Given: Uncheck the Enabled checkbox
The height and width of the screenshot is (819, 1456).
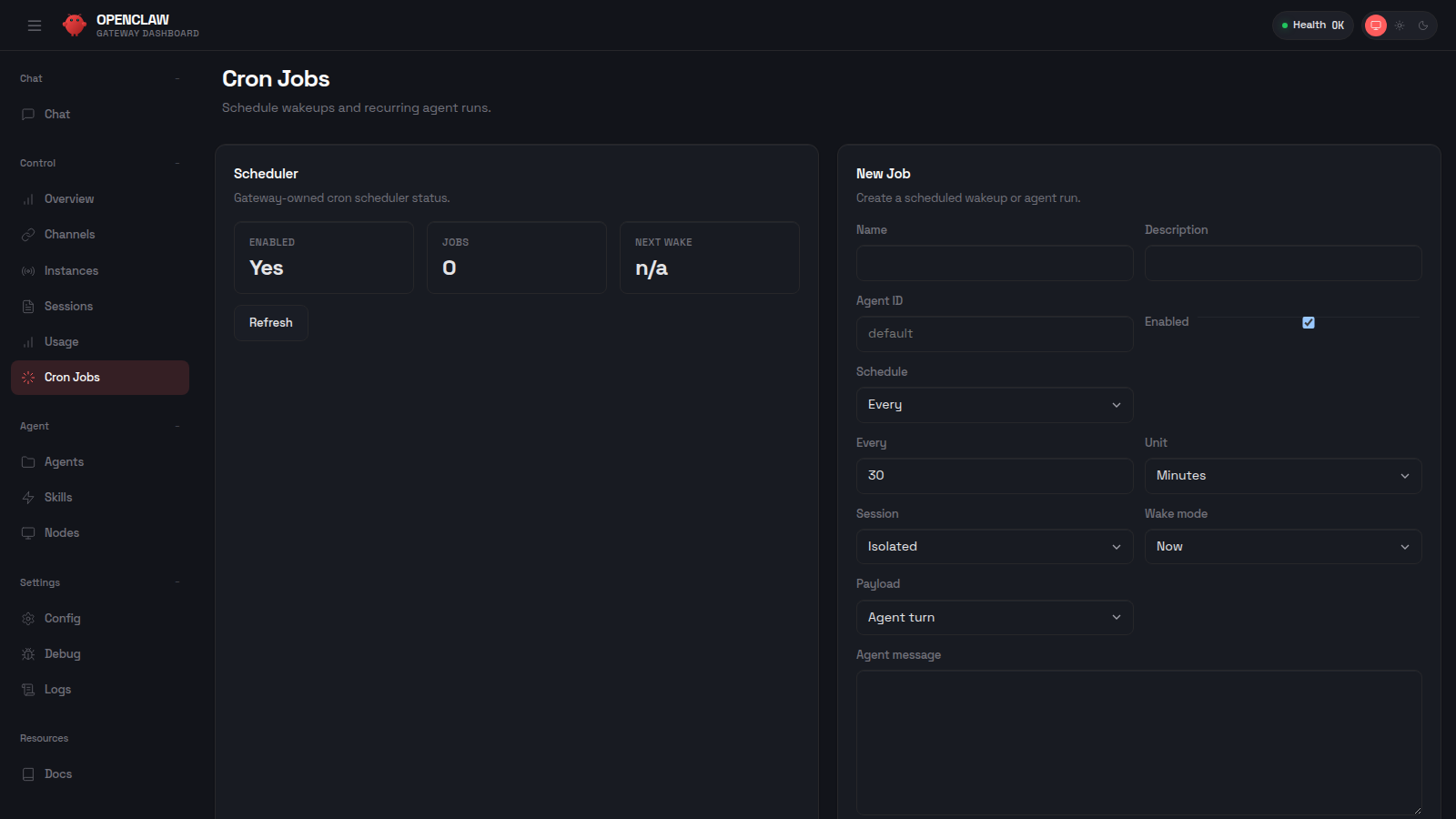Looking at the screenshot, I should click(1308, 322).
